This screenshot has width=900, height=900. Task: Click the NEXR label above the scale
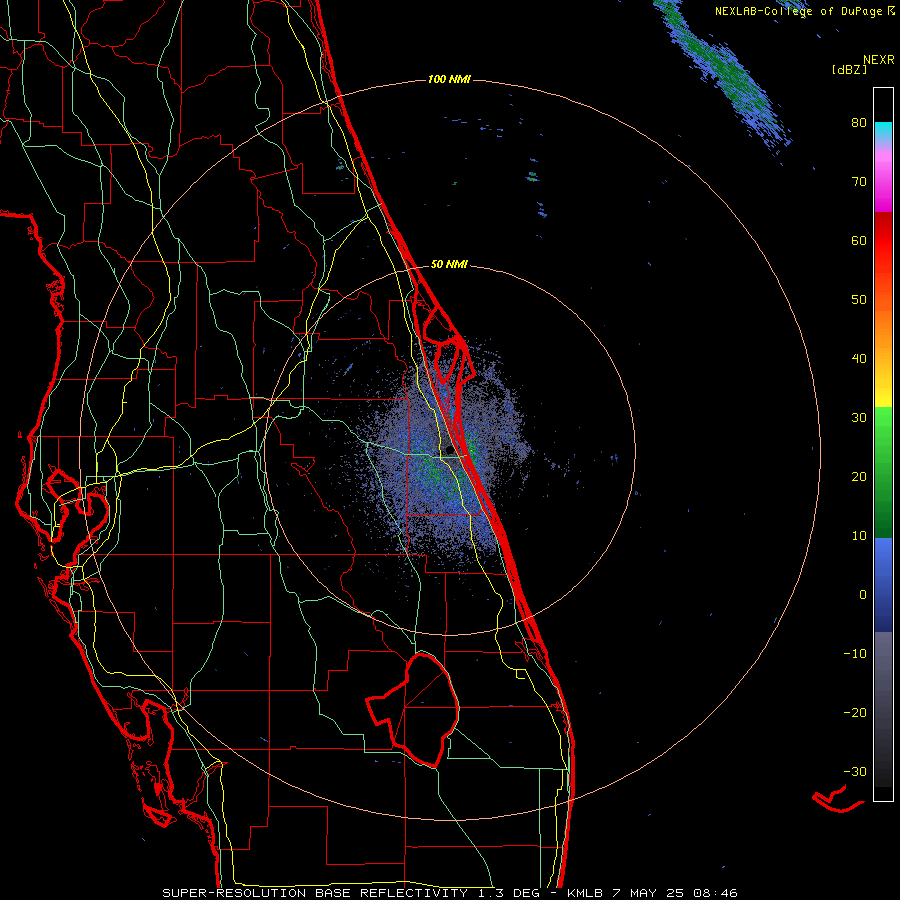pos(879,60)
